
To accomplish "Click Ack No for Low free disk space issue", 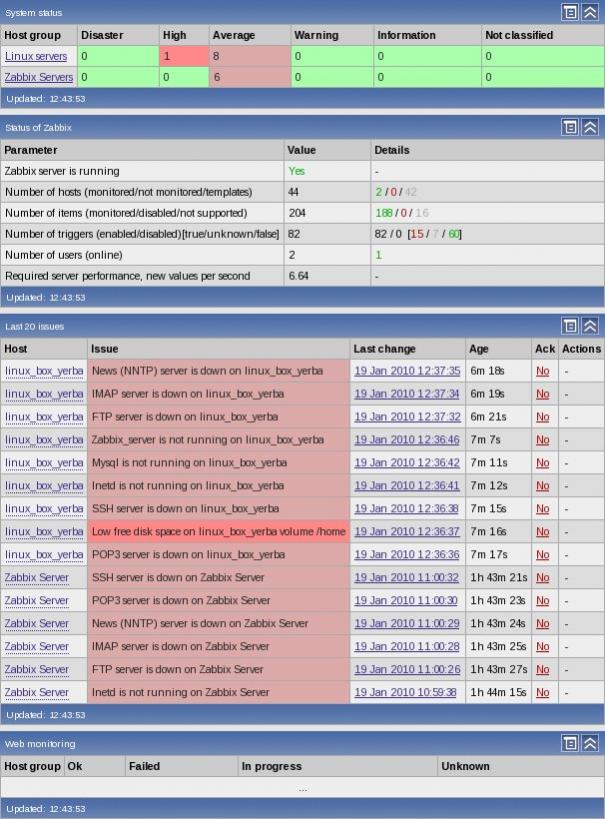I will 543,532.
